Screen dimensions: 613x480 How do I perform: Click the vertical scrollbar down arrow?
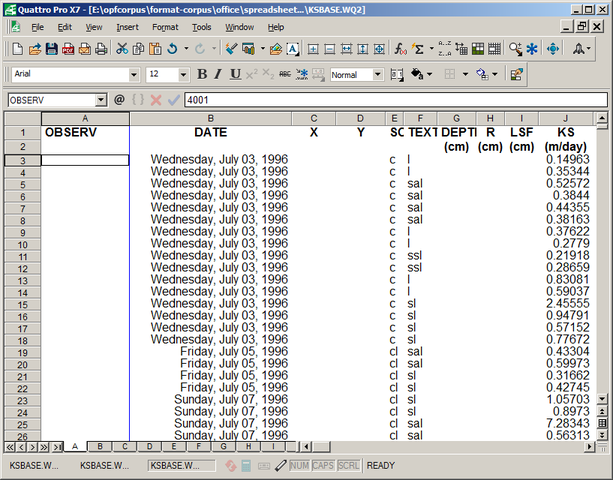click(x=602, y=399)
